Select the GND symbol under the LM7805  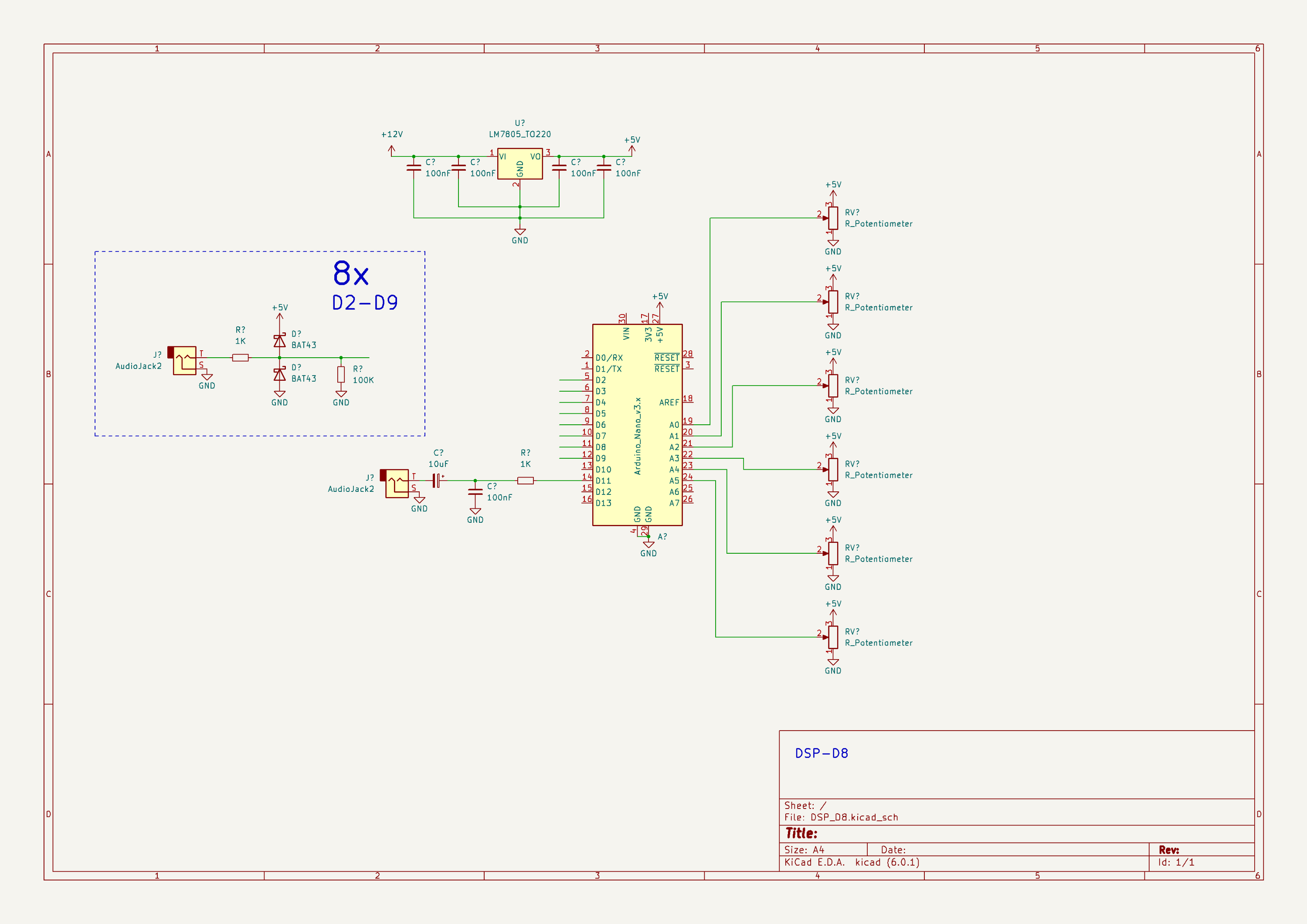pos(520,232)
